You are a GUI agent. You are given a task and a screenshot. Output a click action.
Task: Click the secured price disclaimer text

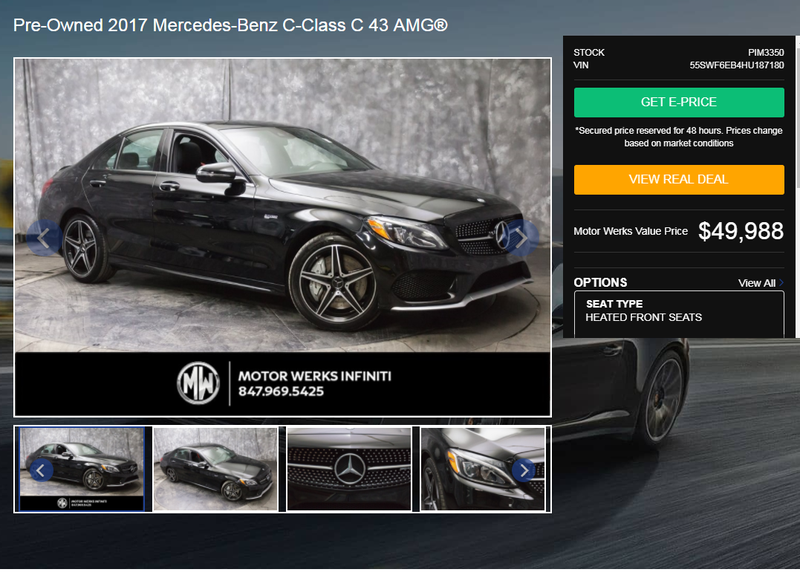[679, 137]
